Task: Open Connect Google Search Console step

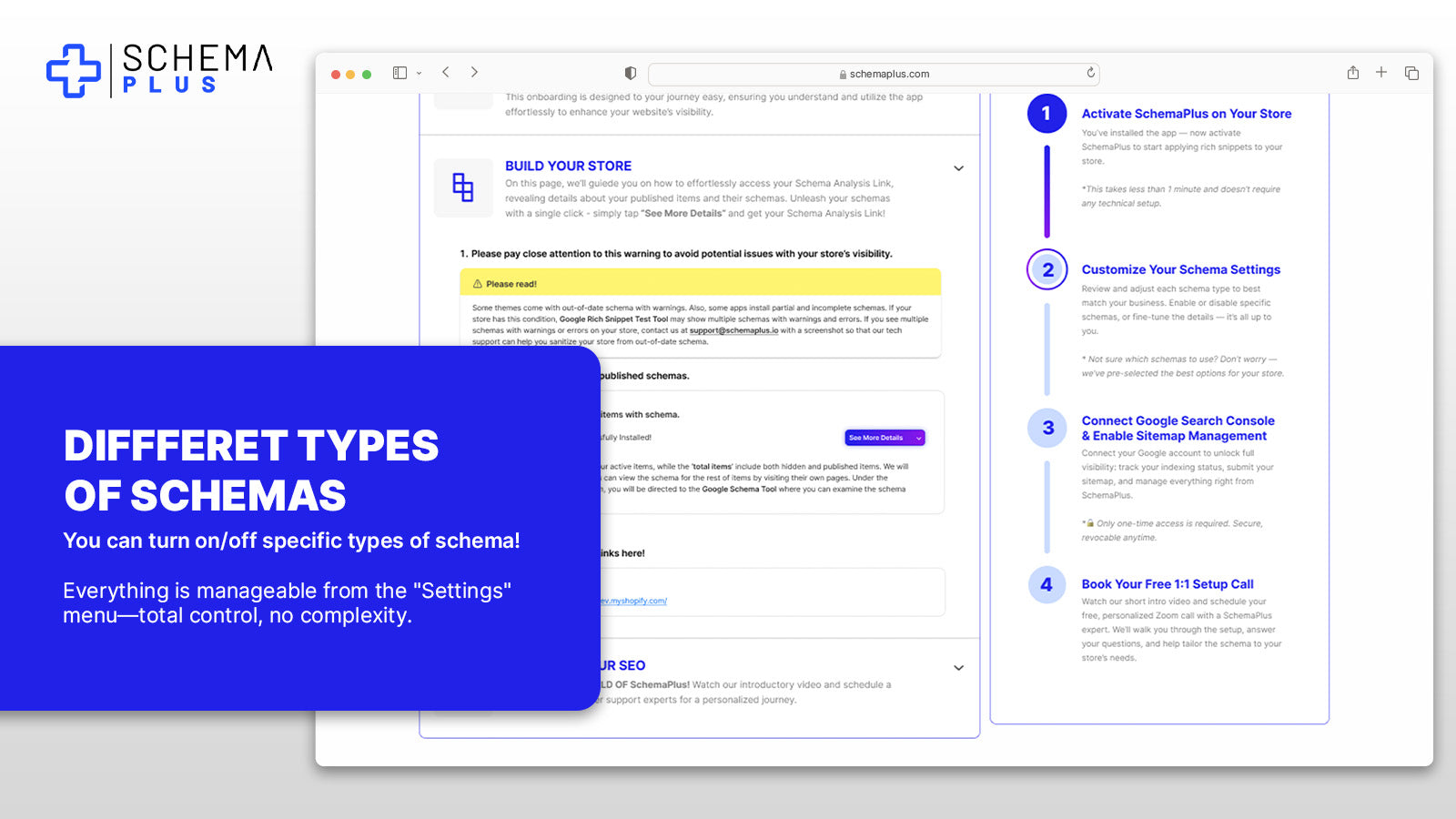Action: (1178, 428)
